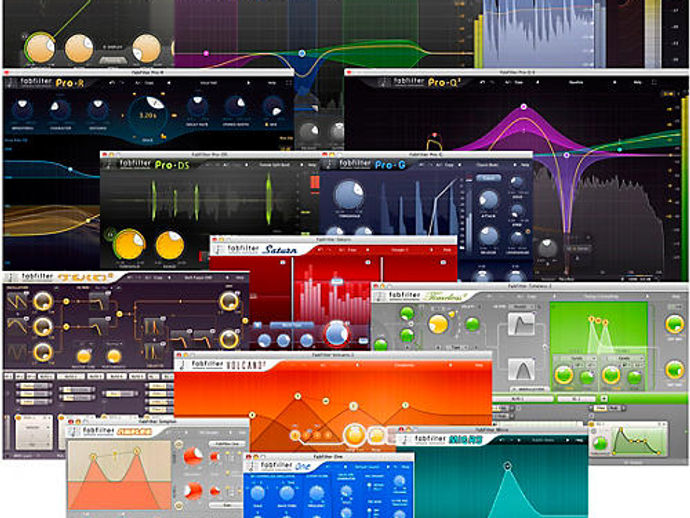
Task: Click Copy button in Pro-Q 2 header
Action: click(519, 82)
